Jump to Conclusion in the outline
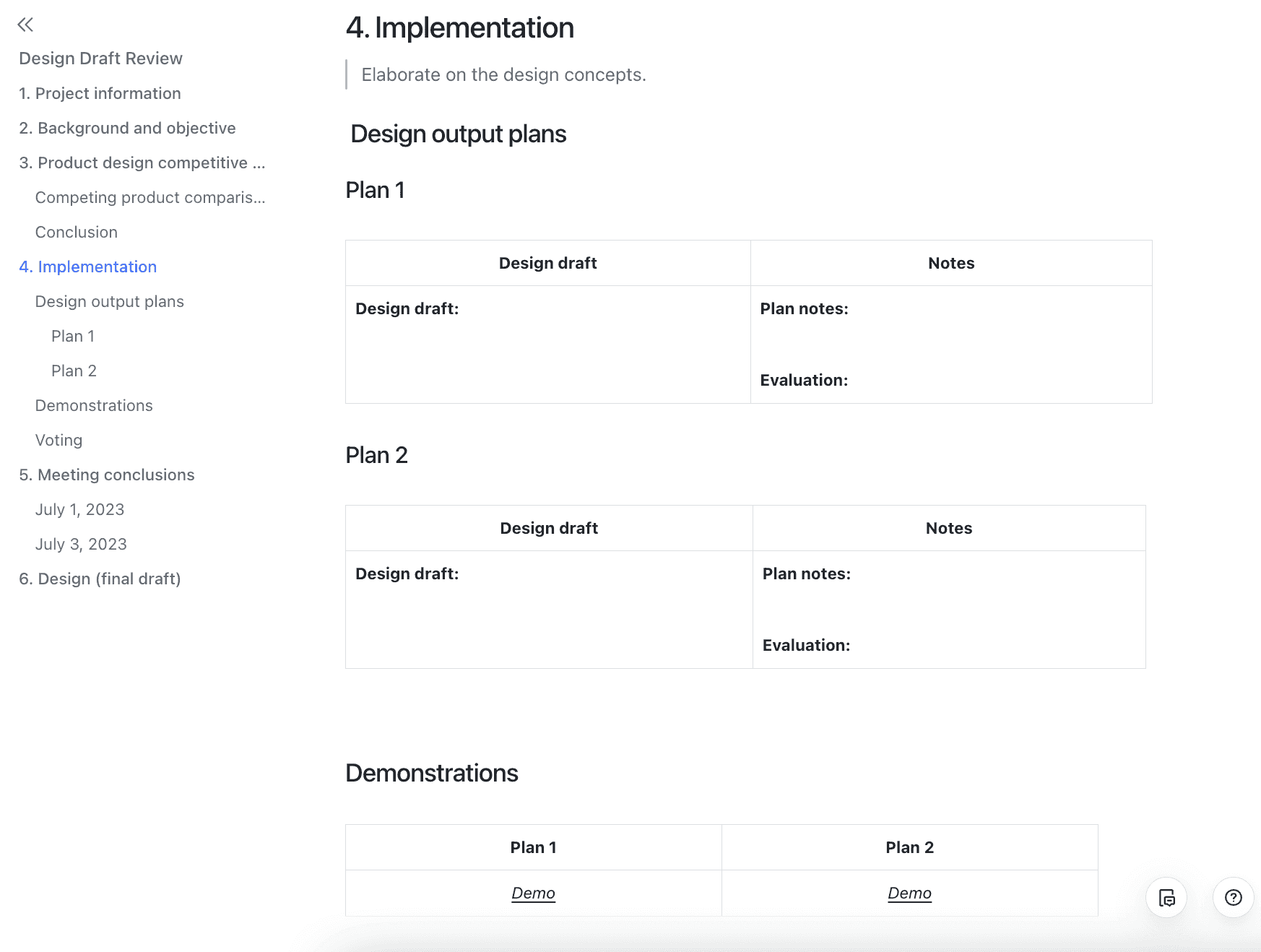Image resolution: width=1261 pixels, height=952 pixels. (x=77, y=232)
